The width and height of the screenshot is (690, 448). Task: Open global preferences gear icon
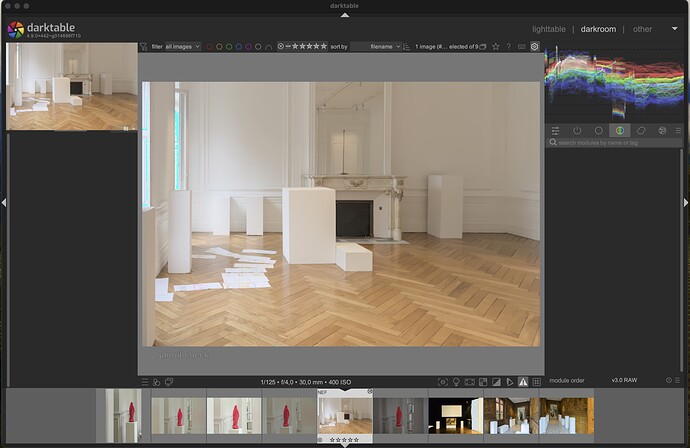pos(534,46)
